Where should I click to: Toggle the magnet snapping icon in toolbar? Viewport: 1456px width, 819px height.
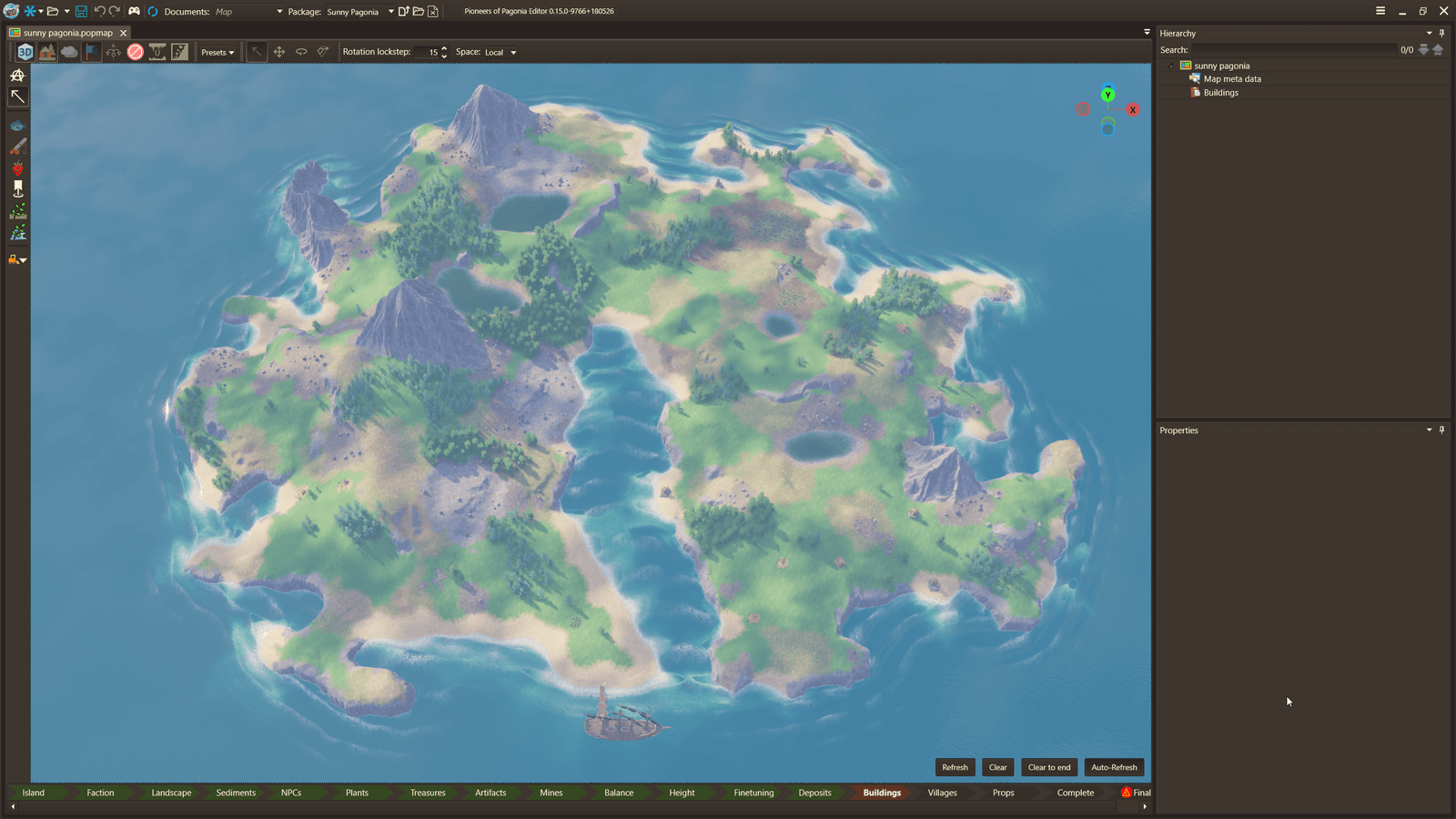(x=157, y=52)
